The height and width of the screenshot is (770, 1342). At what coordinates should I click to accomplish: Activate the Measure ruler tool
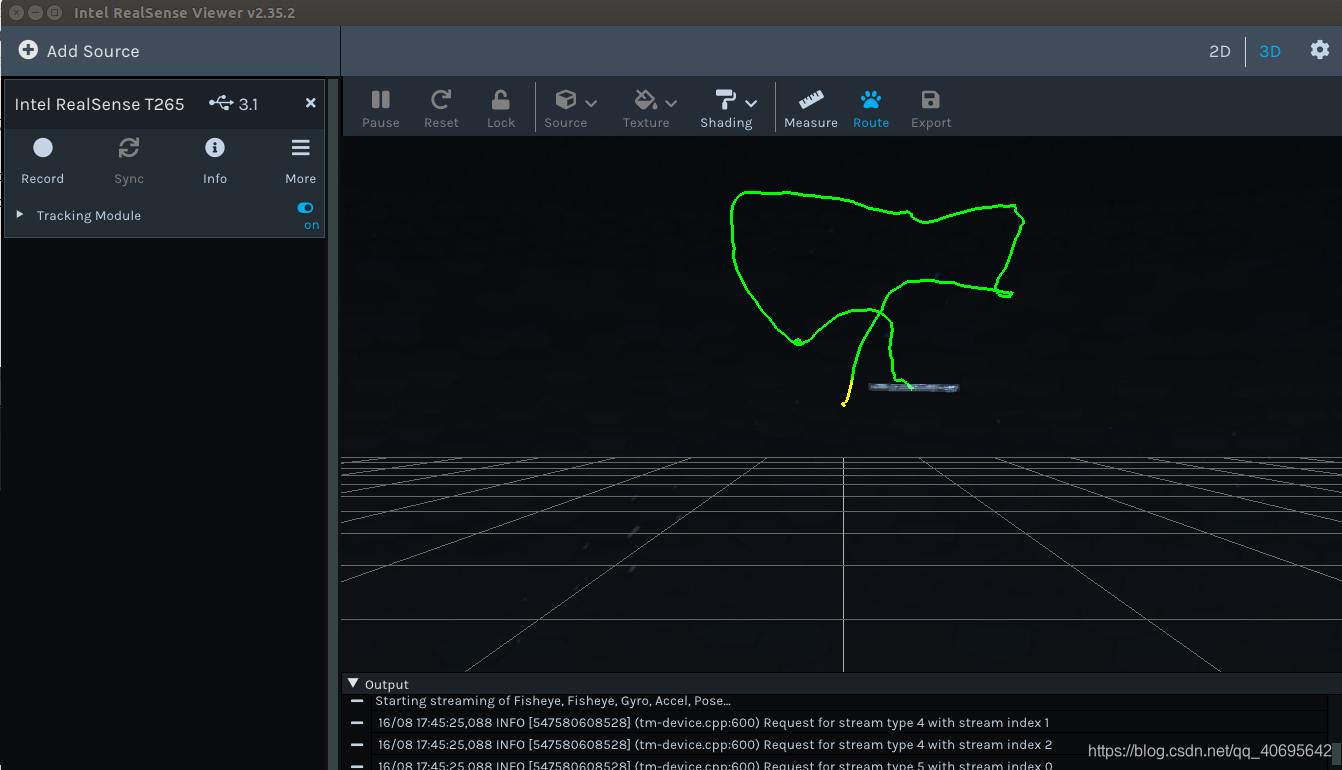[811, 109]
